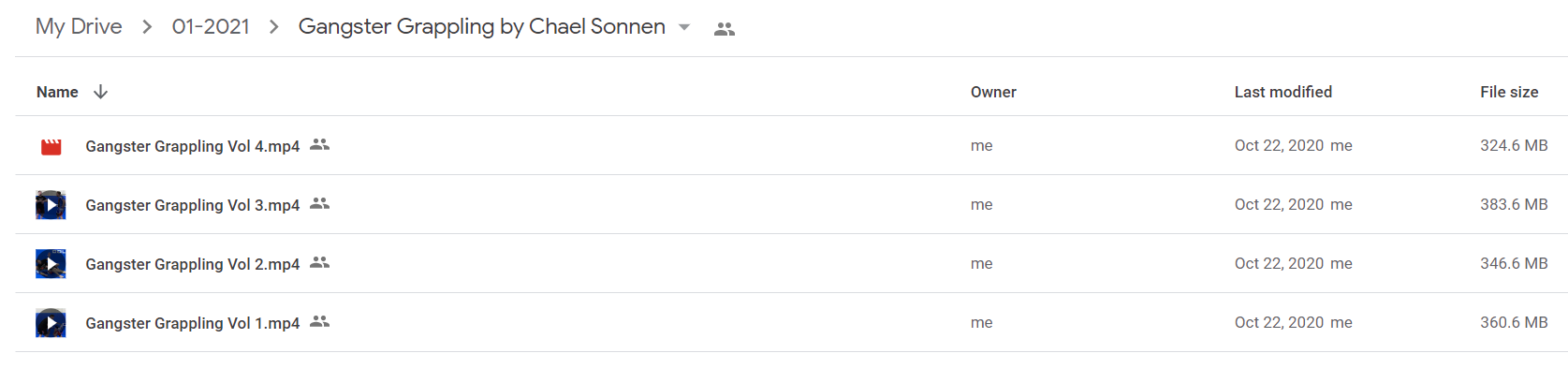Viewport: 1568px width, 383px height.
Task: Click shared people icon beside Vol 3.mp4
Action: click(319, 204)
